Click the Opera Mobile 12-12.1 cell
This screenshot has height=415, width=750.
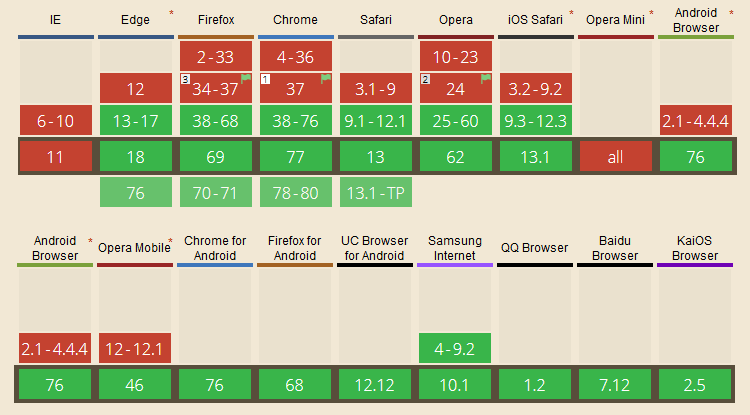click(x=136, y=349)
